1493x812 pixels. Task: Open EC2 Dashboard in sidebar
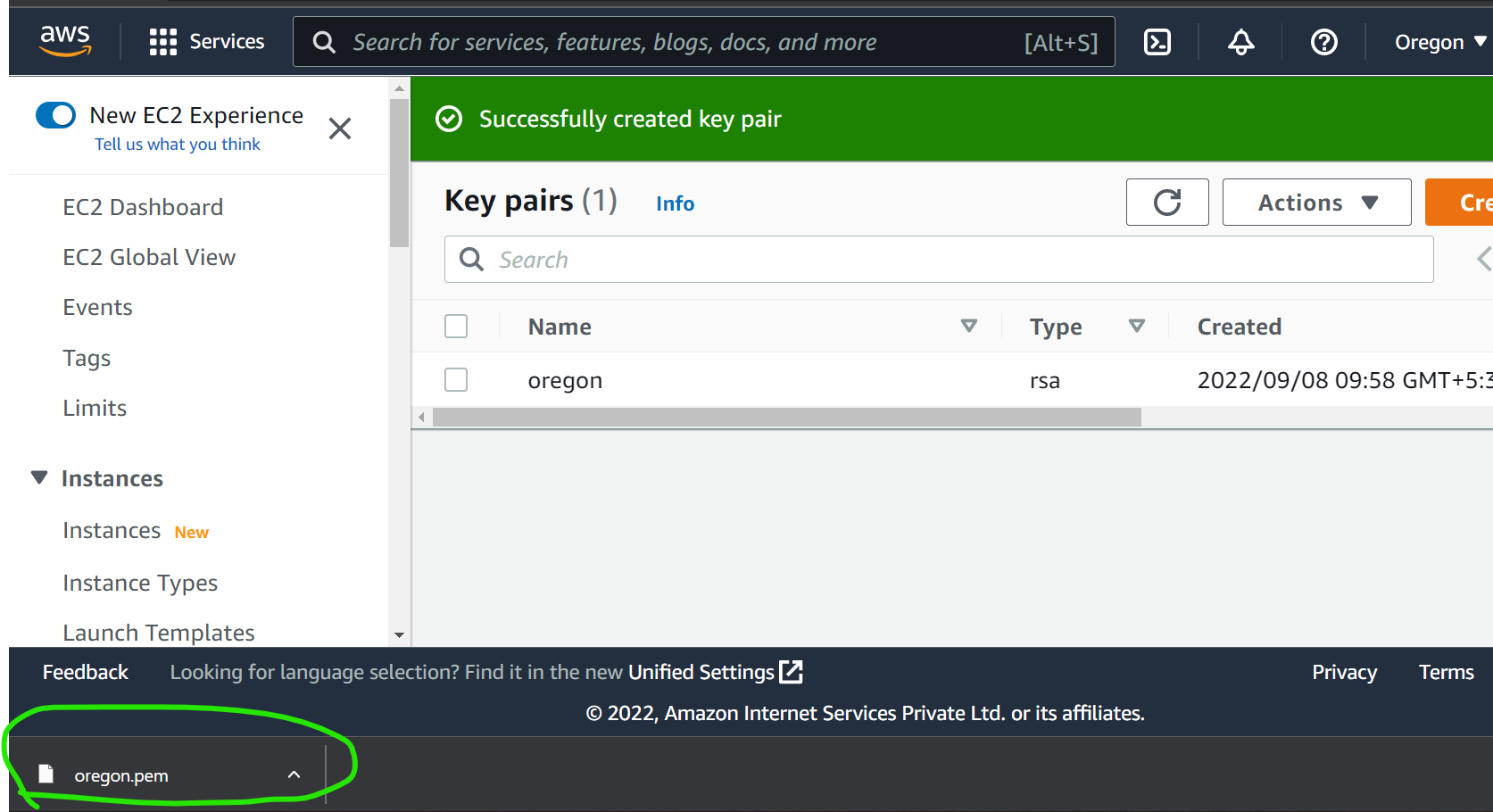[143, 207]
